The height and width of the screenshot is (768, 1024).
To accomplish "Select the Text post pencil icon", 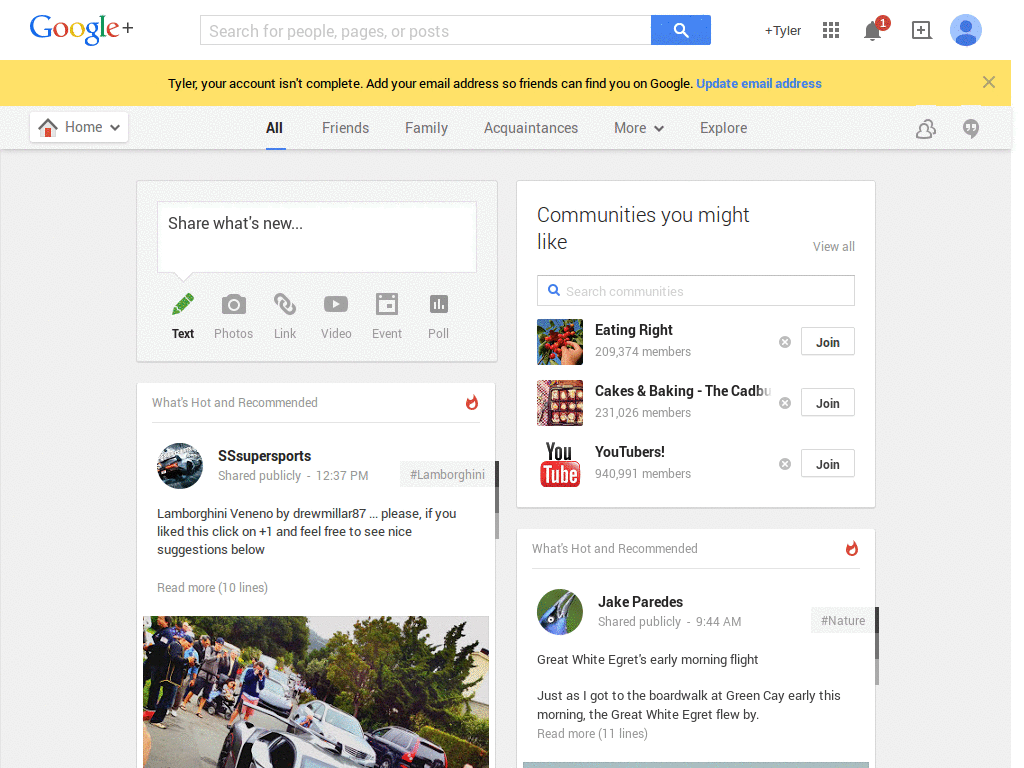I will [183, 304].
